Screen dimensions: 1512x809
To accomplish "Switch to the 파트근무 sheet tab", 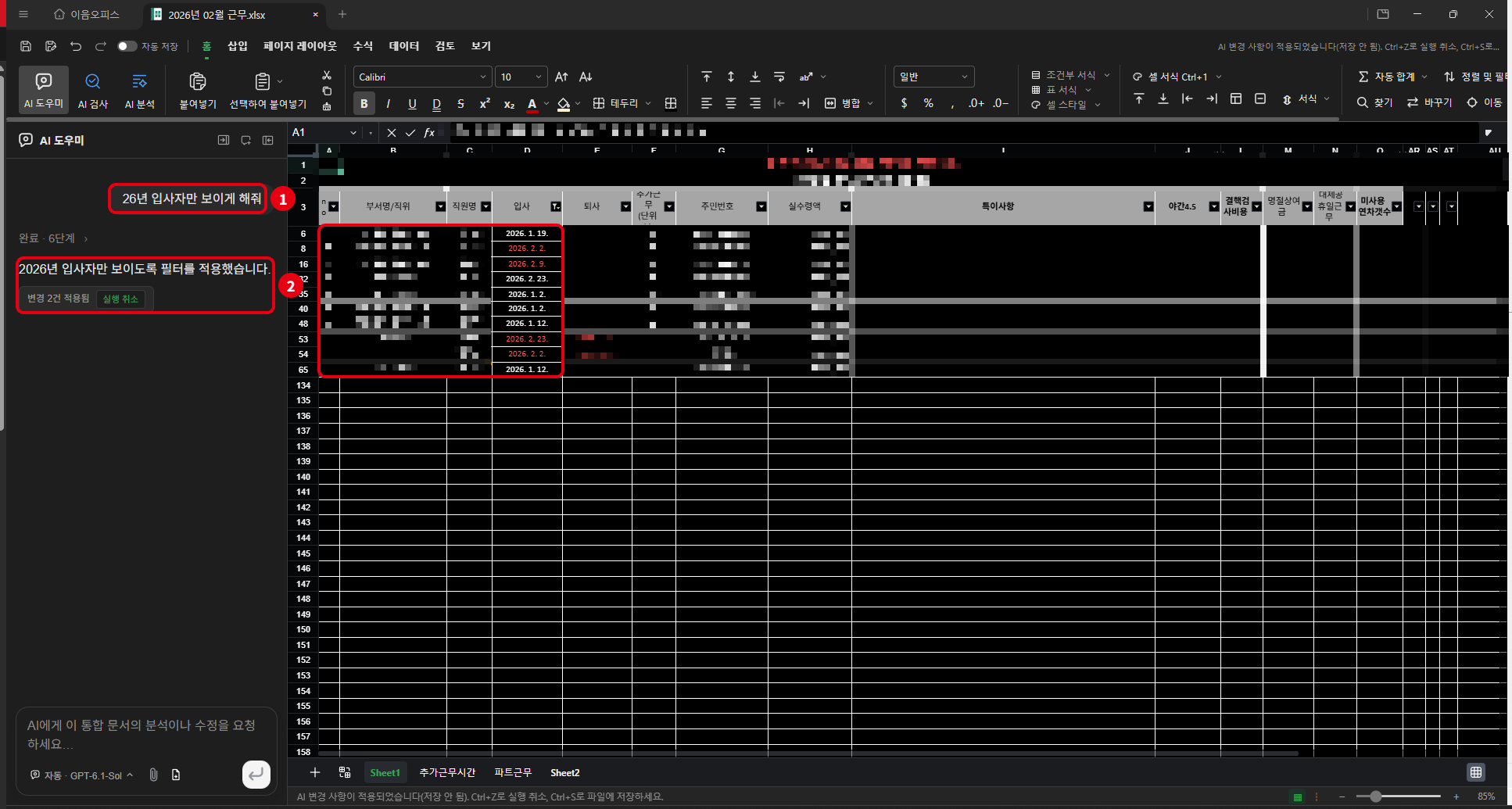I will click(x=513, y=772).
